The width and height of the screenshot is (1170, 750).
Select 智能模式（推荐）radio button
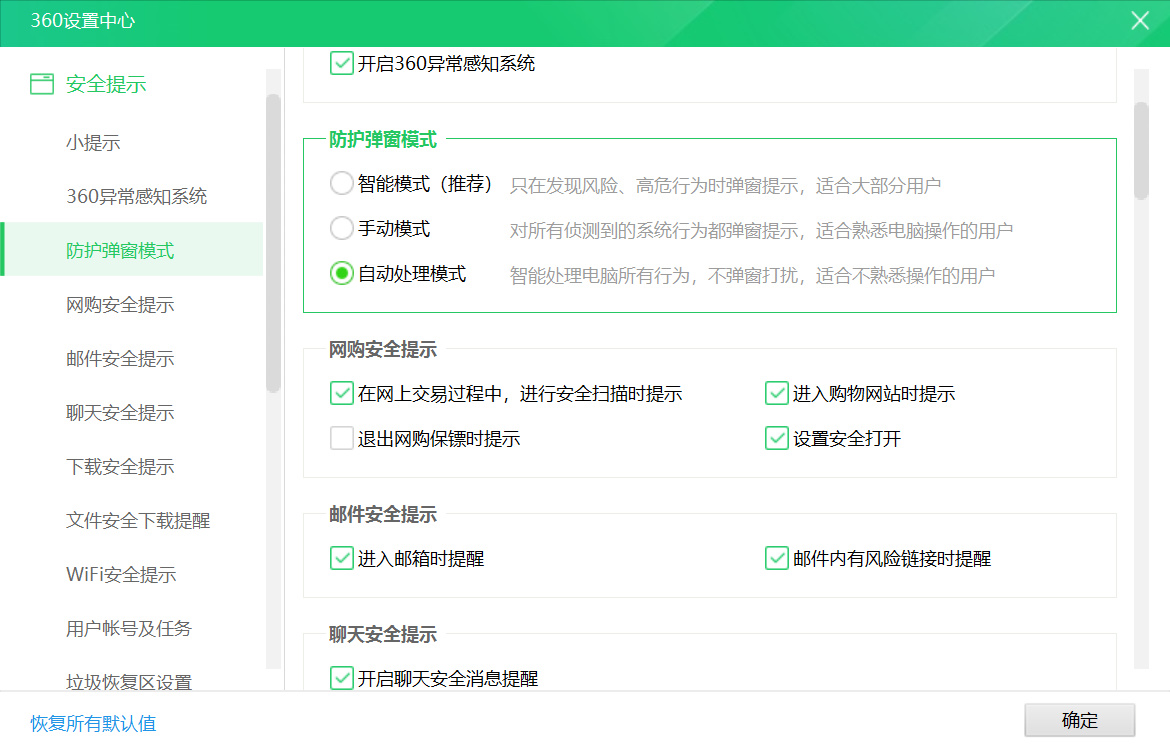342,184
